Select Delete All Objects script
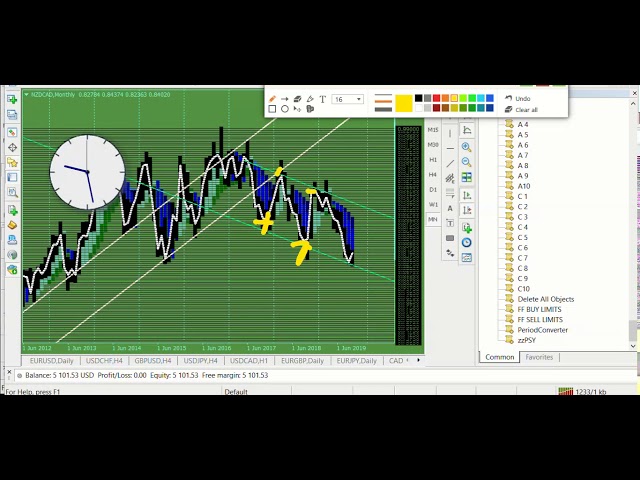The width and height of the screenshot is (640, 480). (x=545, y=299)
